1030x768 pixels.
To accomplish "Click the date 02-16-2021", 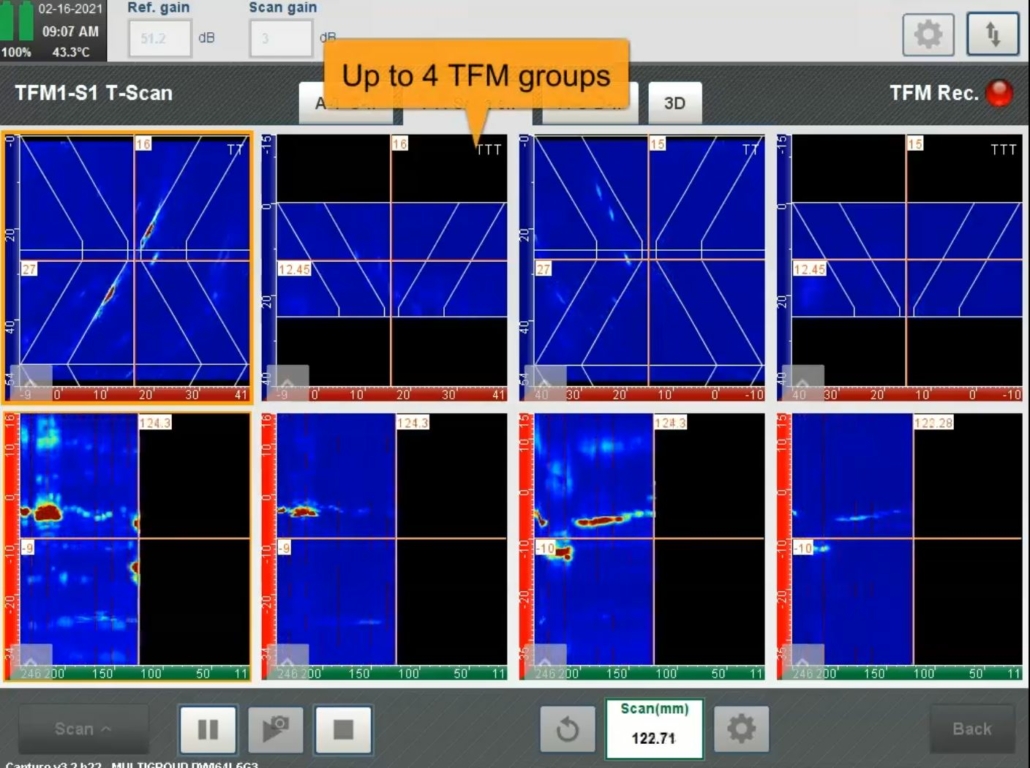I will click(x=70, y=9).
